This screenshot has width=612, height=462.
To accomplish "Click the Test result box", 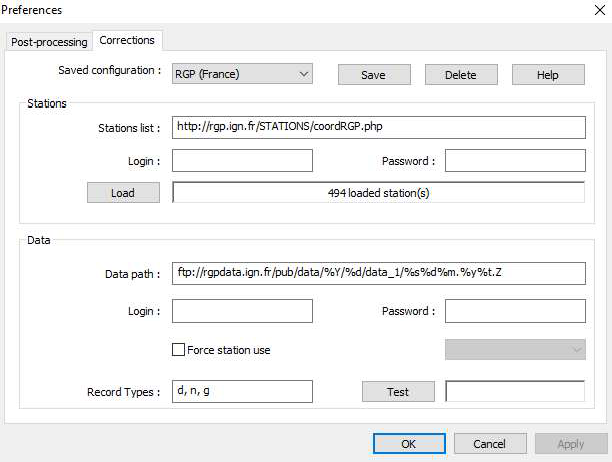I will click(515, 391).
